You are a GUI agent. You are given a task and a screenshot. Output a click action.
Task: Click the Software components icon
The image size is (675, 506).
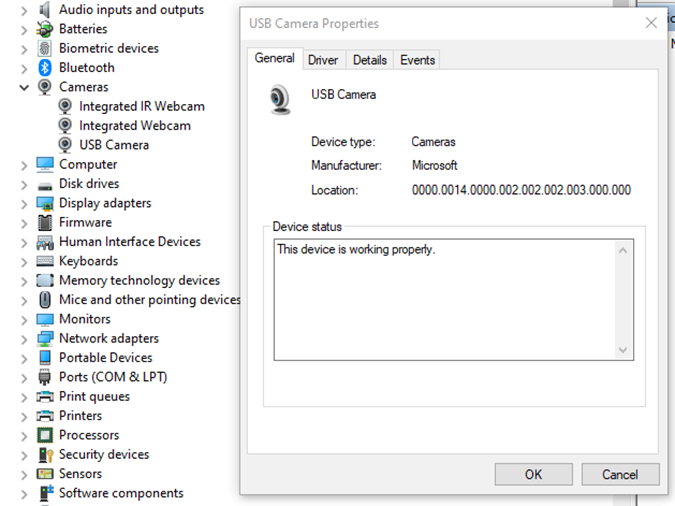tap(46, 493)
